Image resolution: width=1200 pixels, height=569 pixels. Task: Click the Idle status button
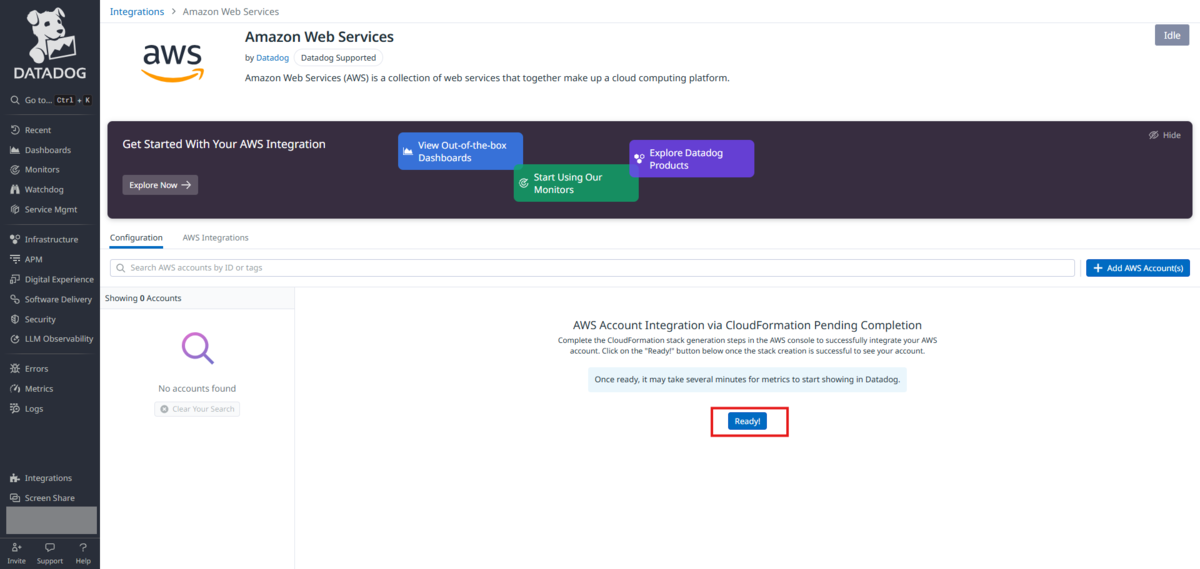point(1172,36)
